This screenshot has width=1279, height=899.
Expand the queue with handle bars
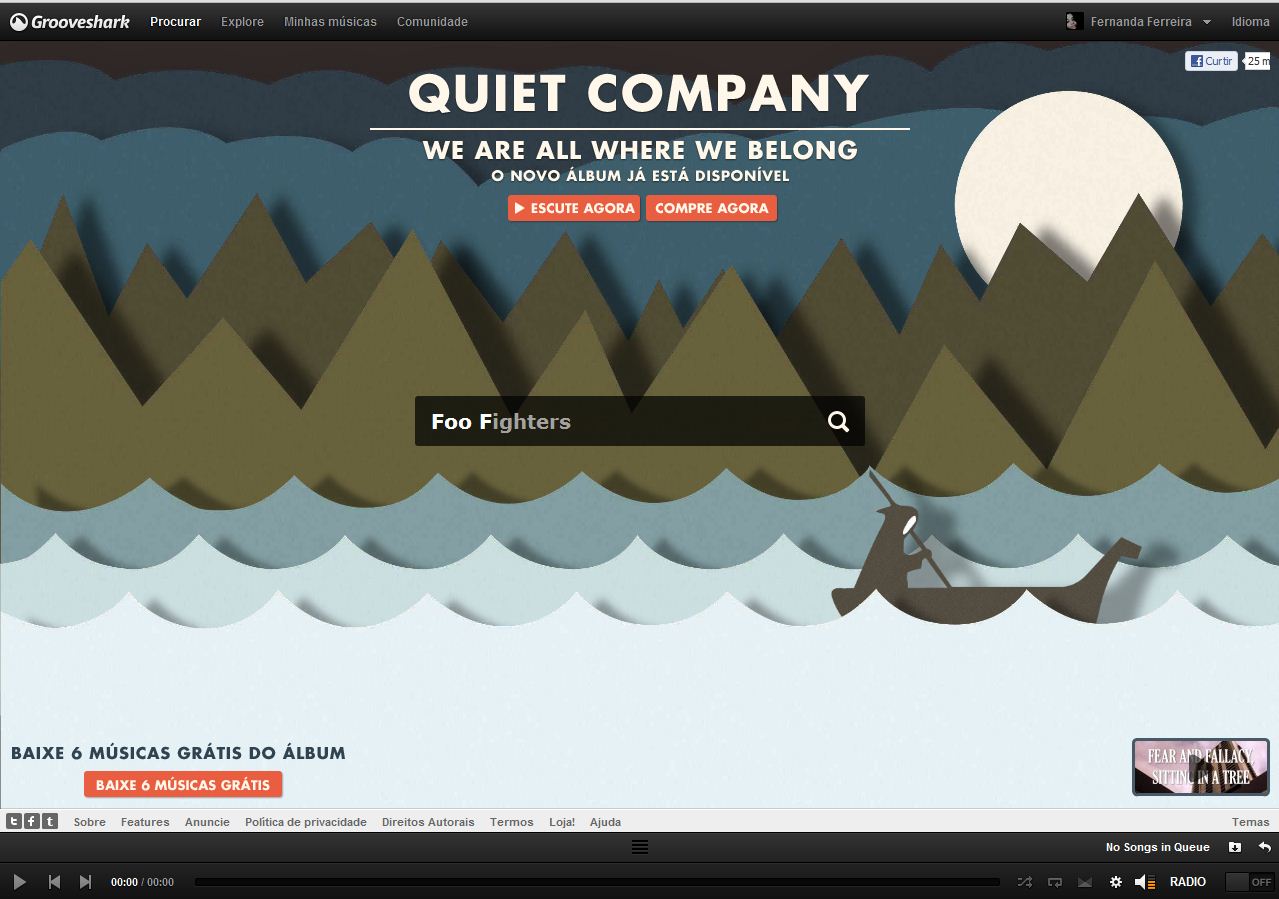(640, 847)
